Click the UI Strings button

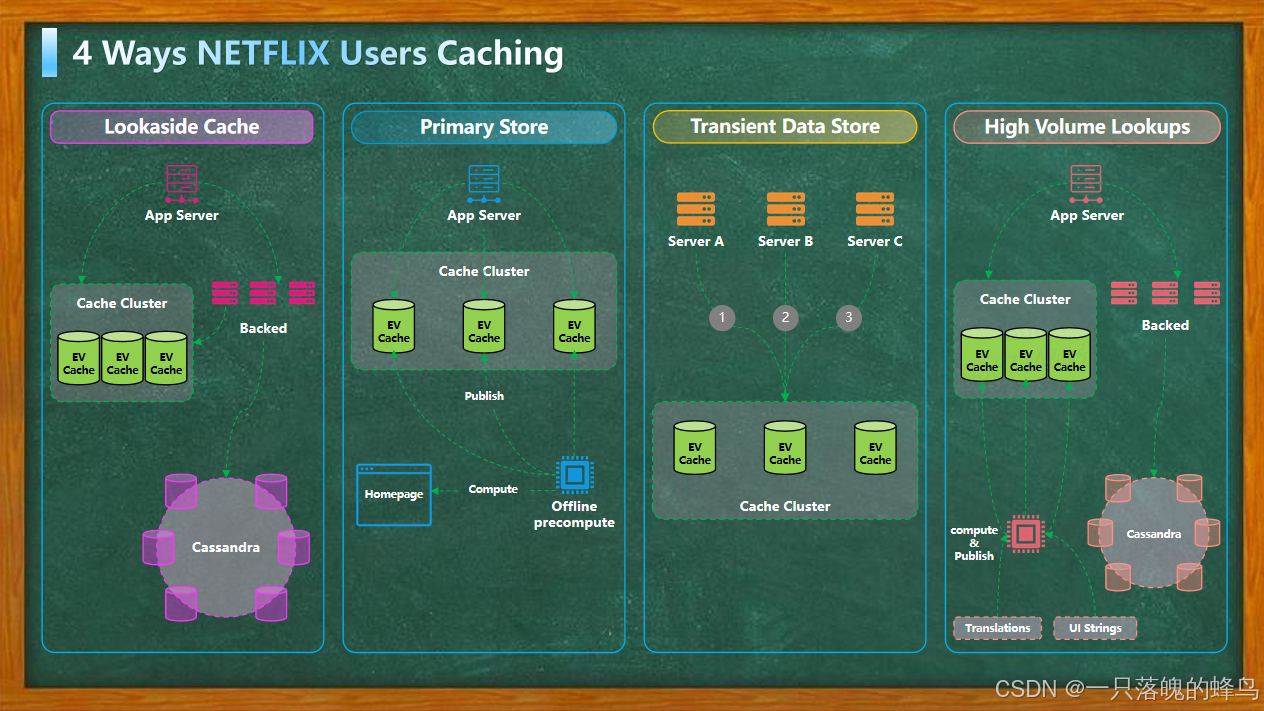click(x=1094, y=628)
